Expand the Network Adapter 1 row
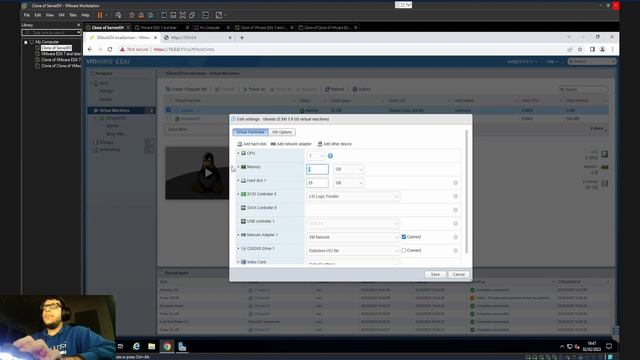 pyautogui.click(x=238, y=235)
